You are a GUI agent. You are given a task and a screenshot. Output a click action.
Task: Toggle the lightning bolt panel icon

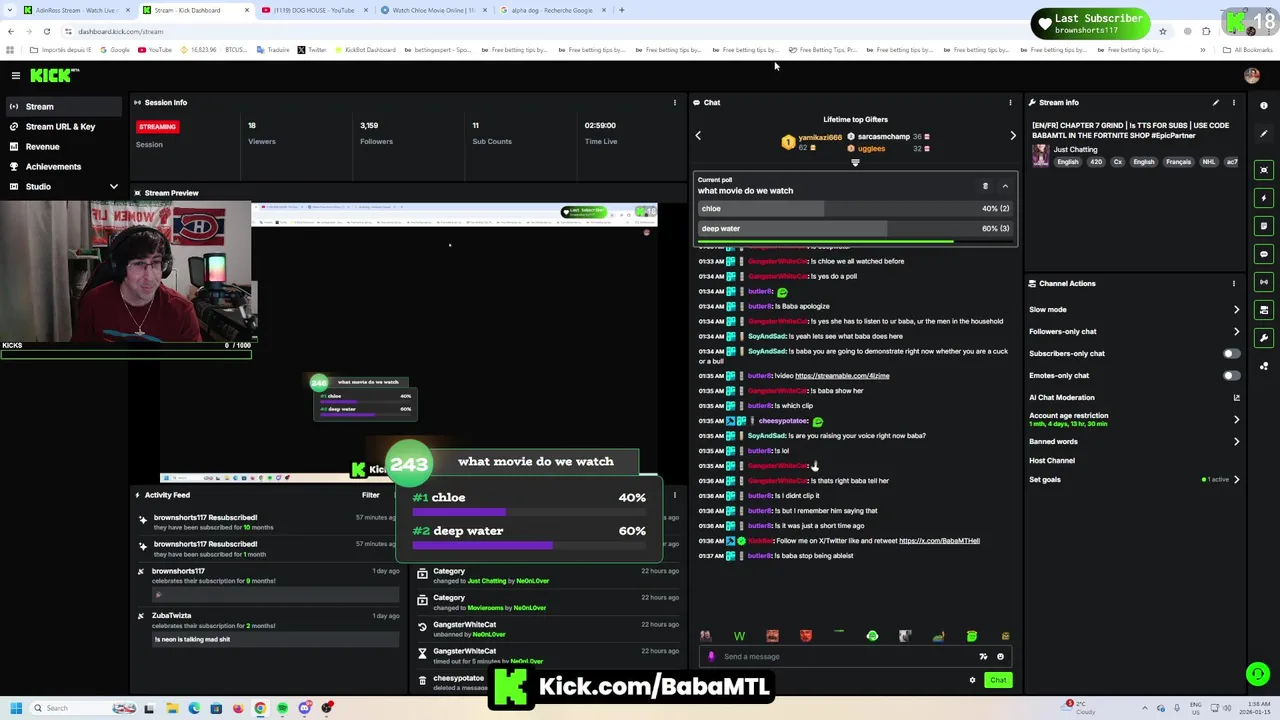(1264, 197)
